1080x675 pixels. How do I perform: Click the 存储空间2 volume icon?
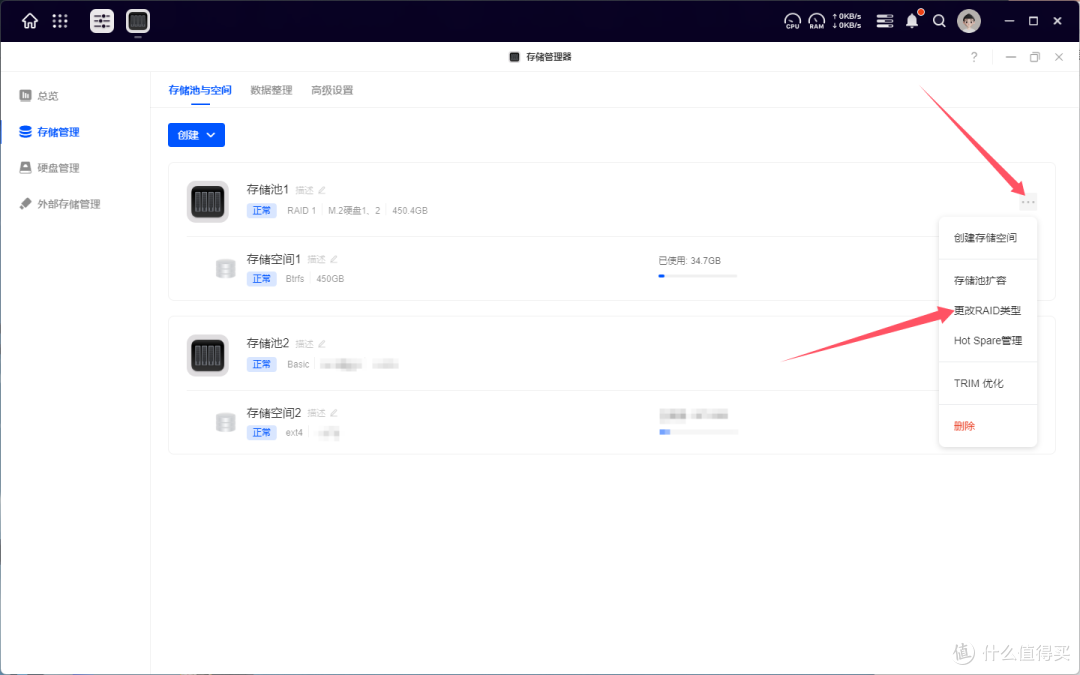coord(225,422)
